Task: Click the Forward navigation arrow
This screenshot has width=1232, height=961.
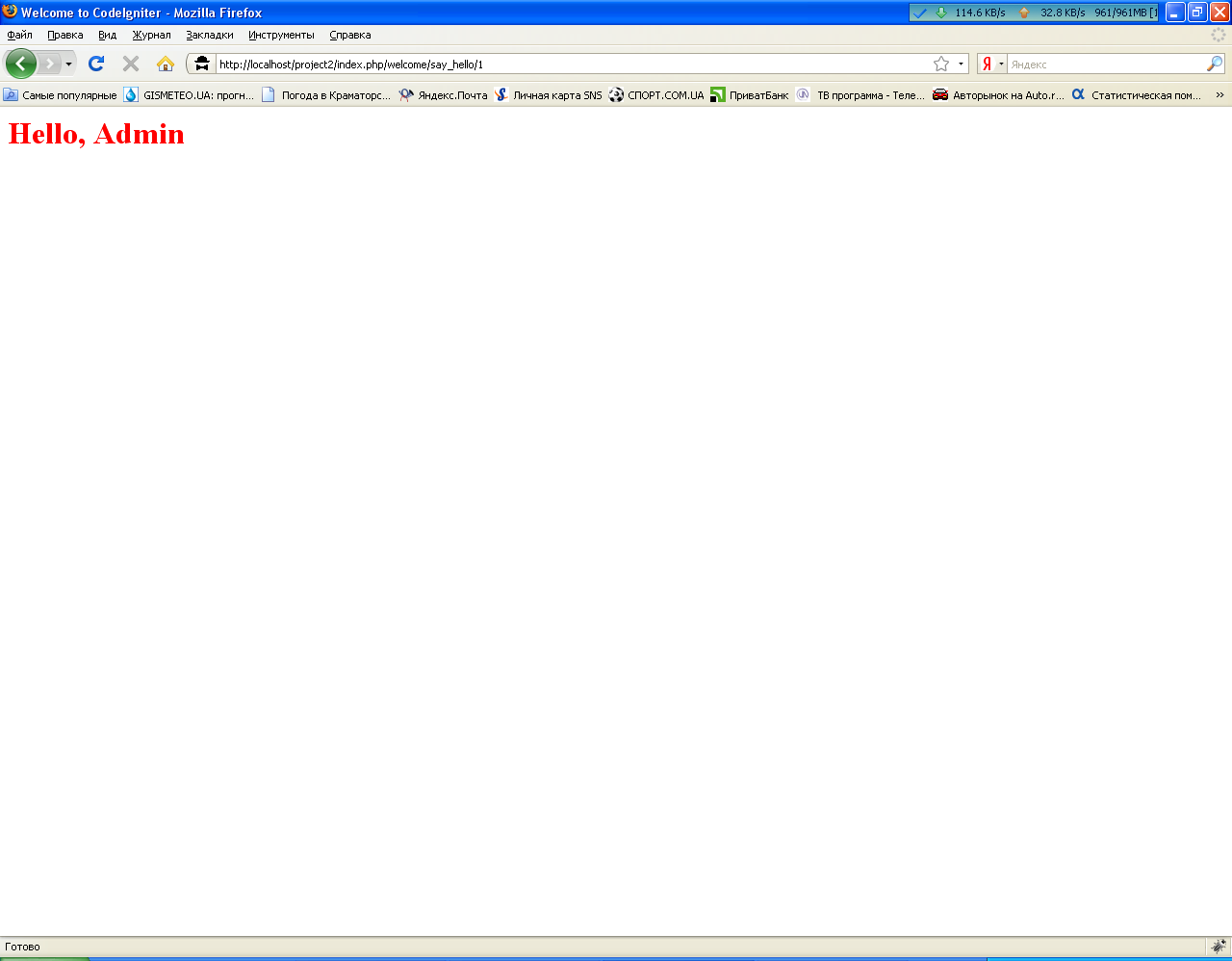Action: tap(49, 64)
